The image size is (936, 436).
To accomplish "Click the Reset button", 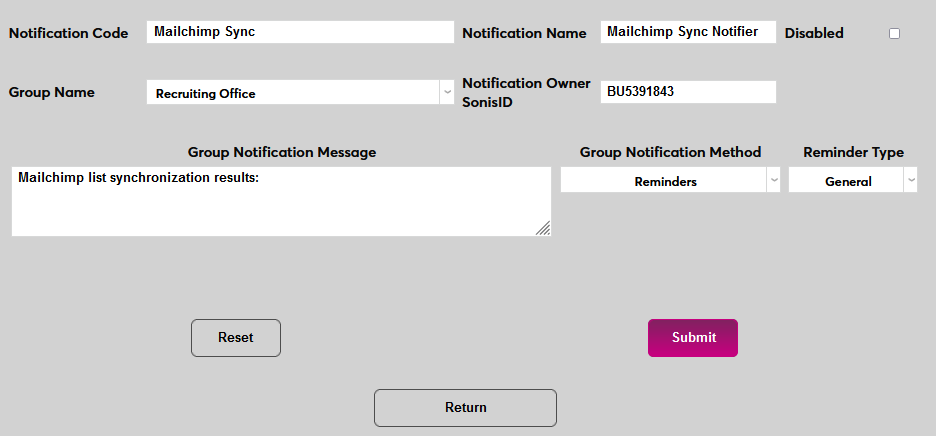I will [236, 338].
